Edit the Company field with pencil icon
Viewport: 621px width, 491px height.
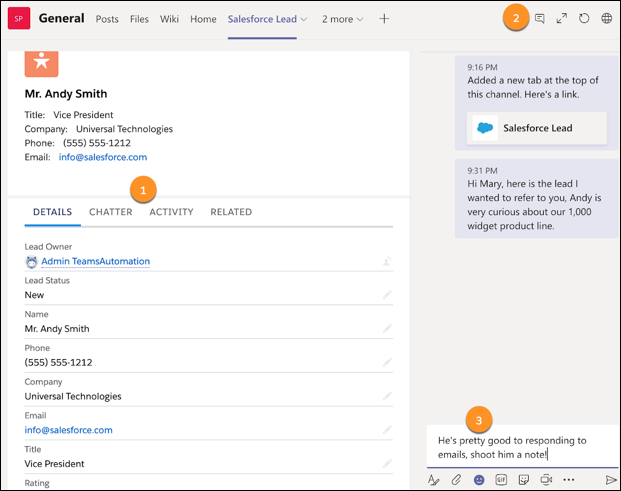387,396
